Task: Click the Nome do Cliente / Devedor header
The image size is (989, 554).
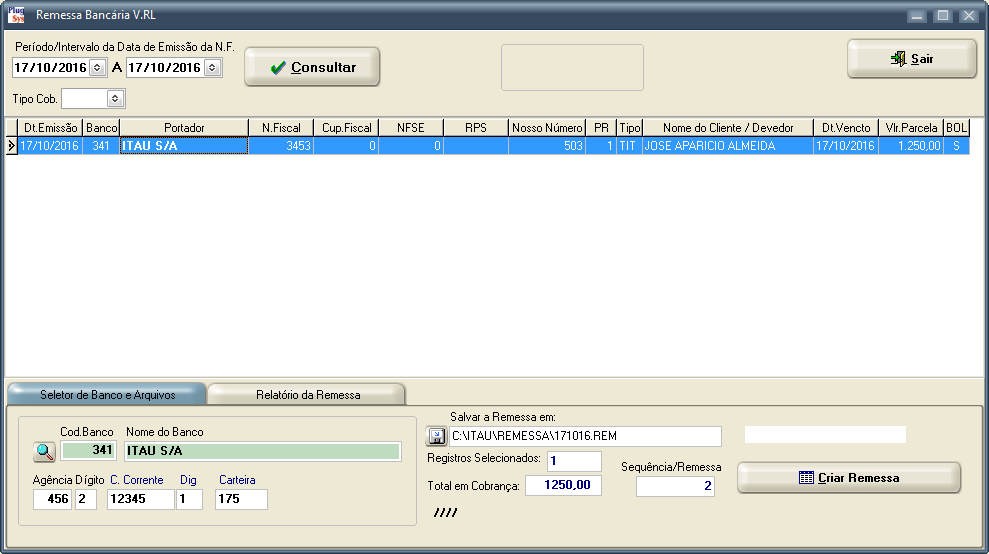Action: click(x=728, y=127)
